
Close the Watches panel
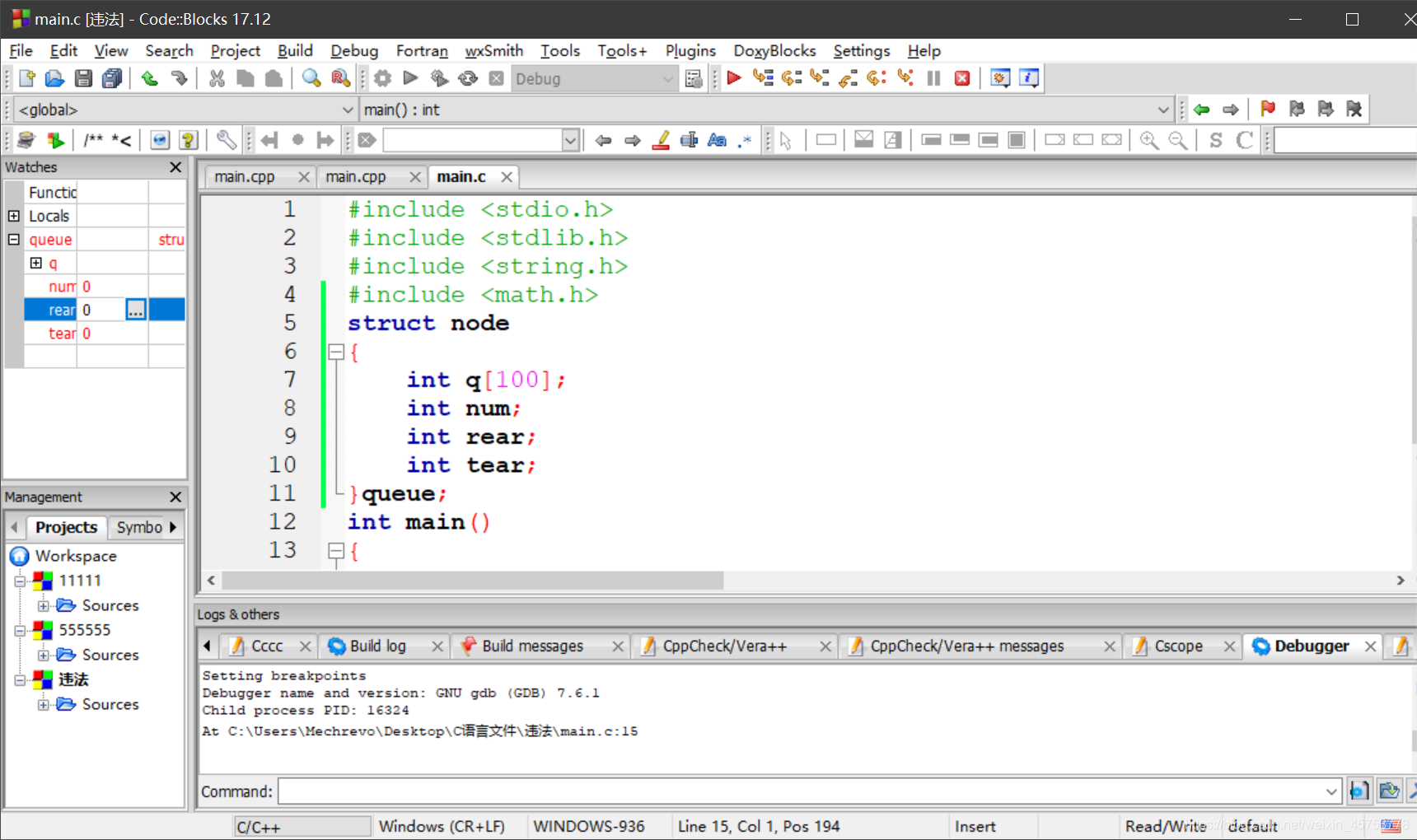point(175,167)
